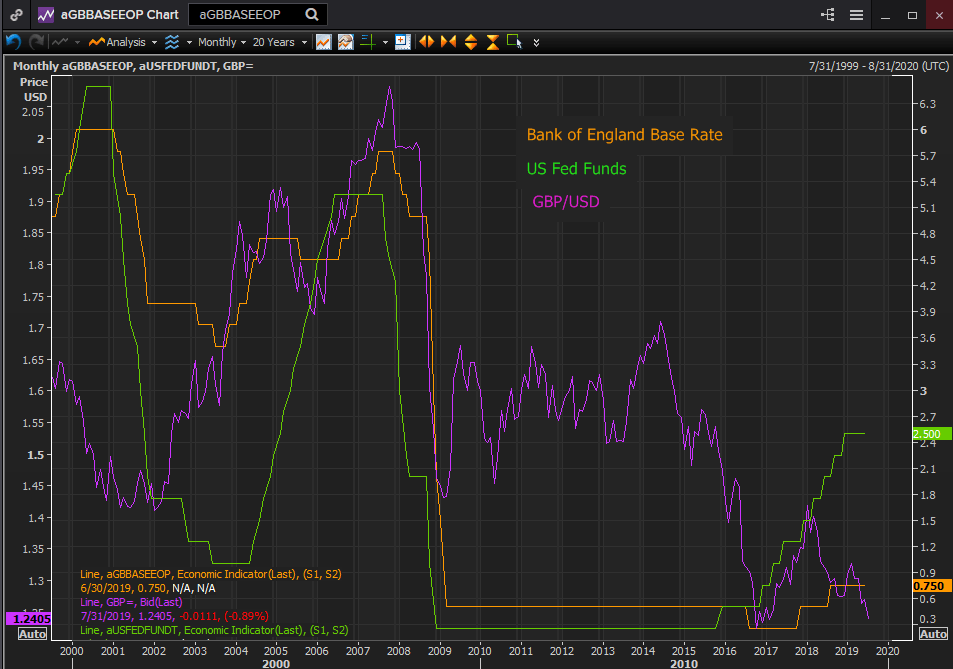Toggle the left axis Auto scale button
The width and height of the screenshot is (953, 669).
coord(33,634)
